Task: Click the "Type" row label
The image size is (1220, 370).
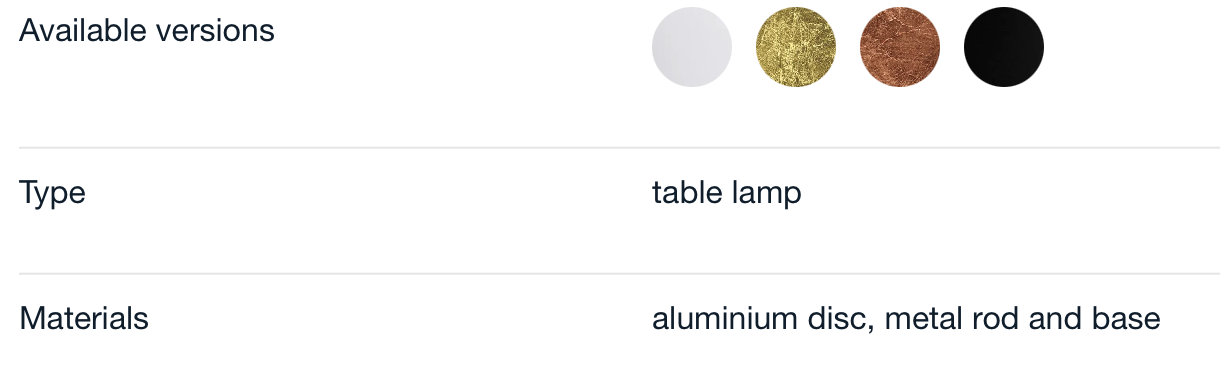Action: (x=52, y=192)
